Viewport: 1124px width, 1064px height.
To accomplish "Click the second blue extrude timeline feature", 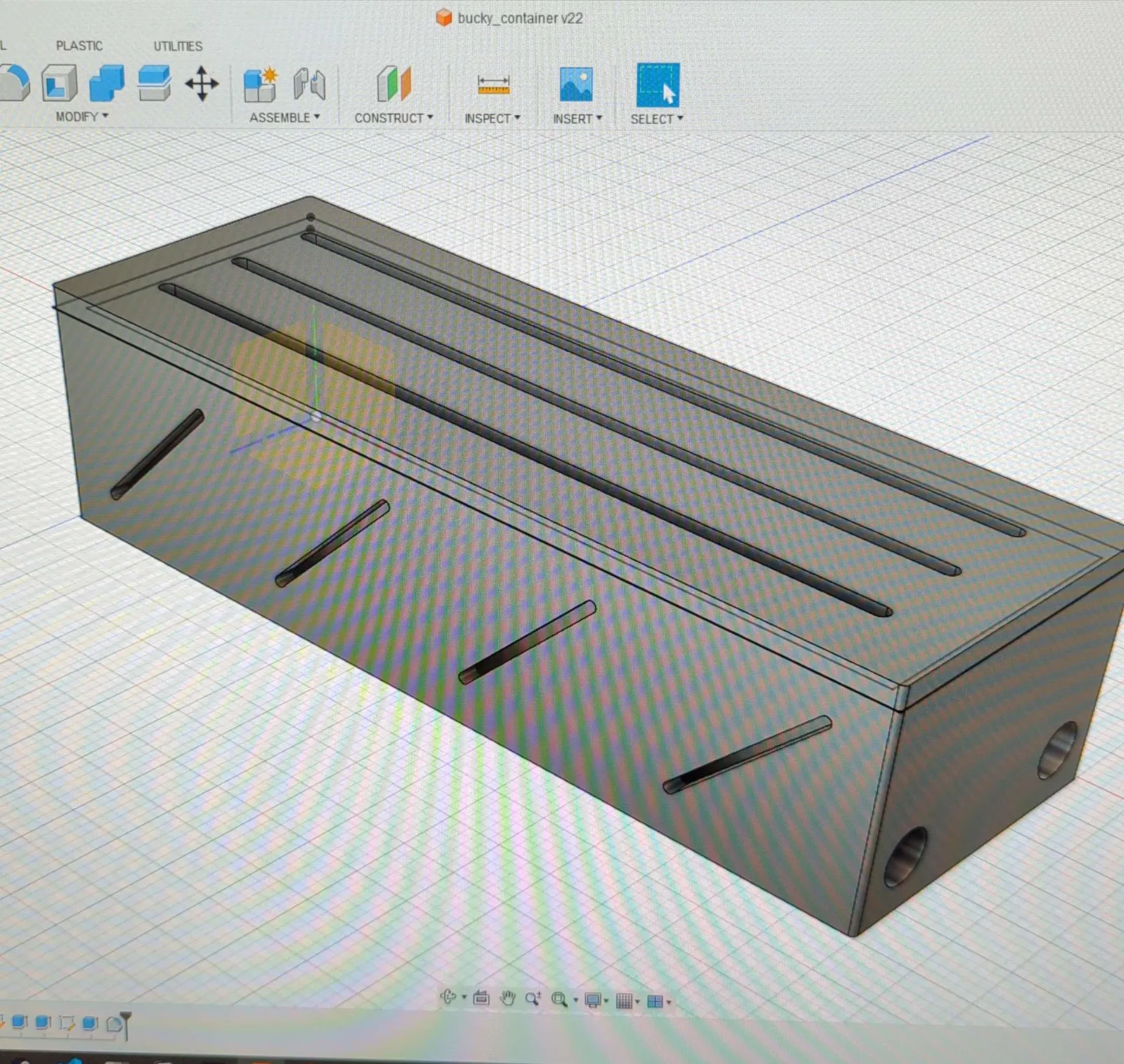I will click(x=44, y=1023).
